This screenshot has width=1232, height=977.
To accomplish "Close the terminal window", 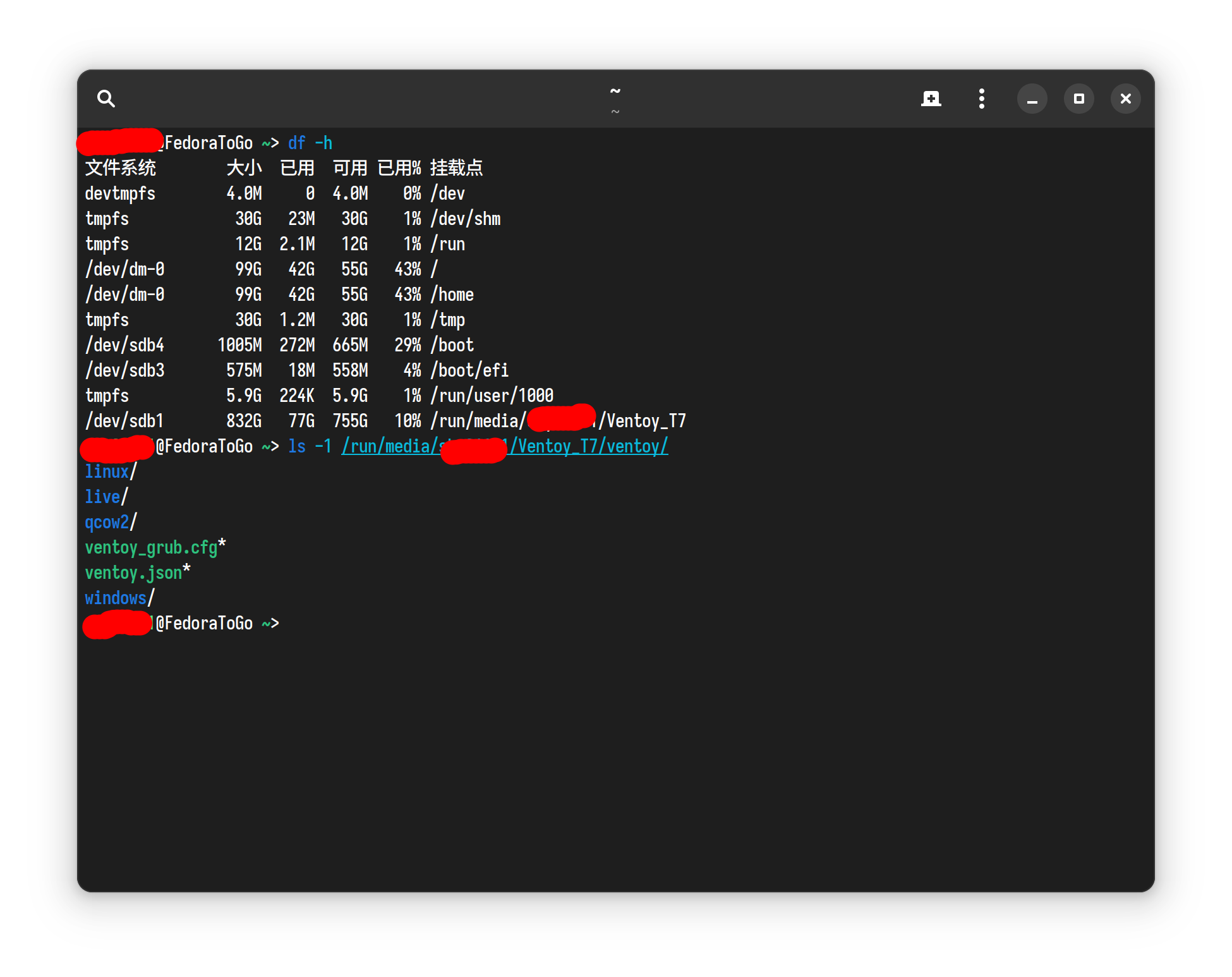I will point(1125,99).
